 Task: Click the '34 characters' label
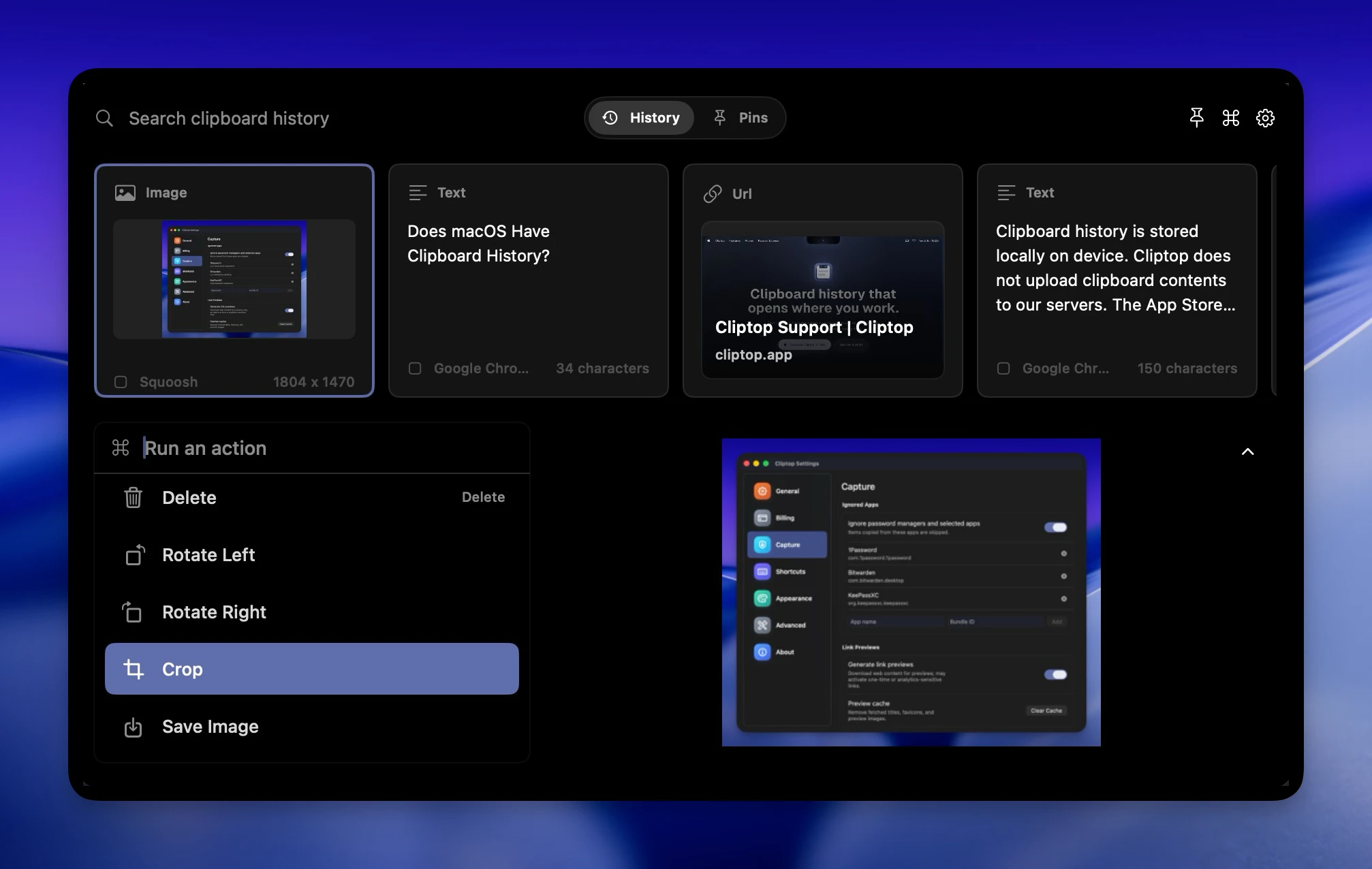[x=603, y=368]
